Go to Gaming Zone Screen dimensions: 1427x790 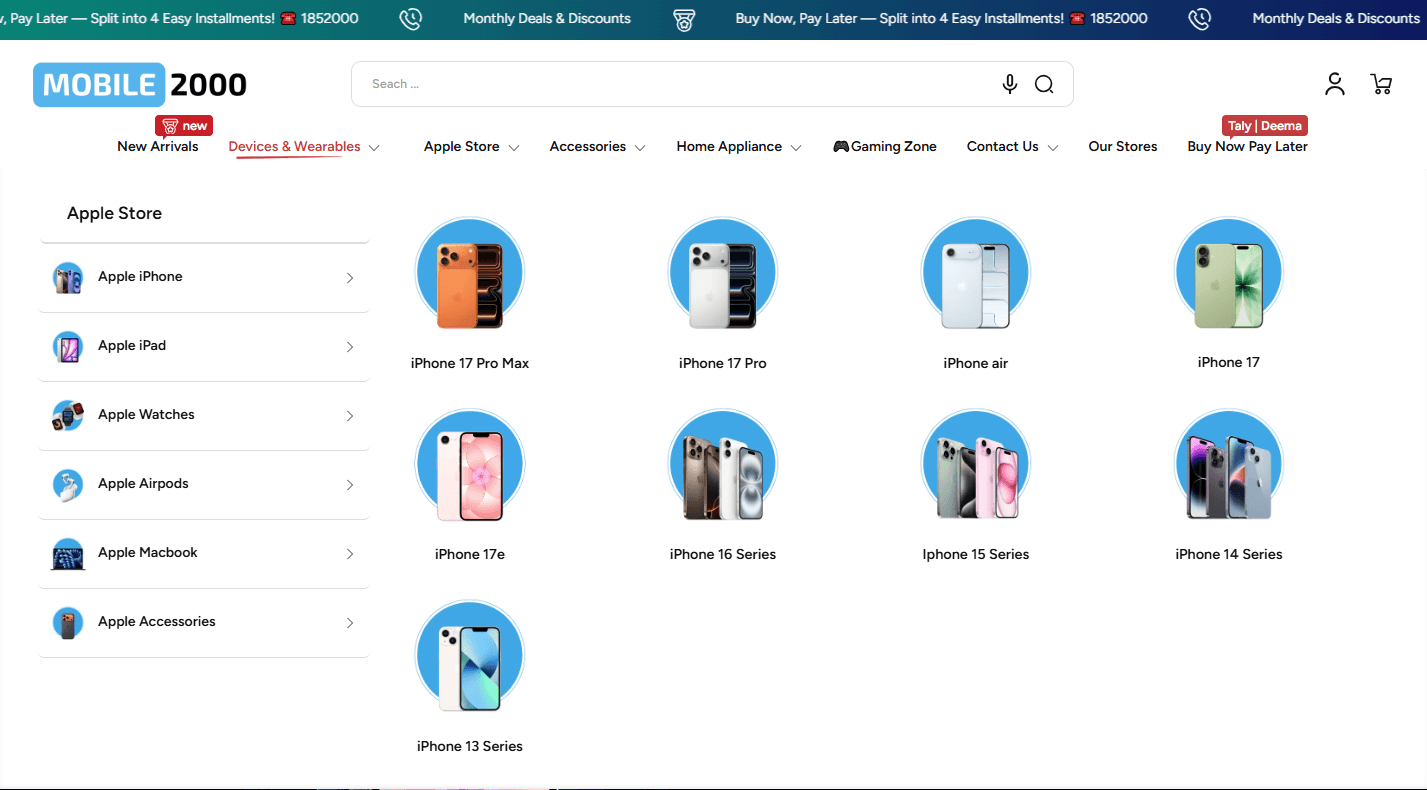pyautogui.click(x=885, y=147)
